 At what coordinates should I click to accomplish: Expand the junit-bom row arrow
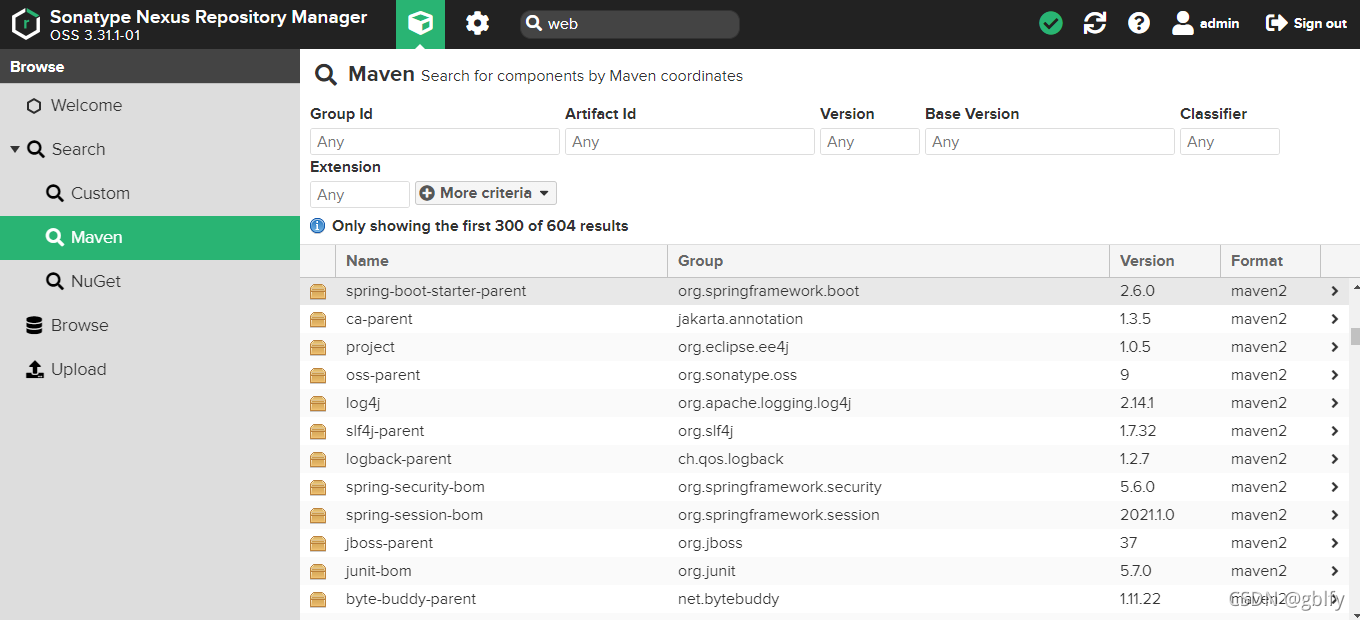1335,571
